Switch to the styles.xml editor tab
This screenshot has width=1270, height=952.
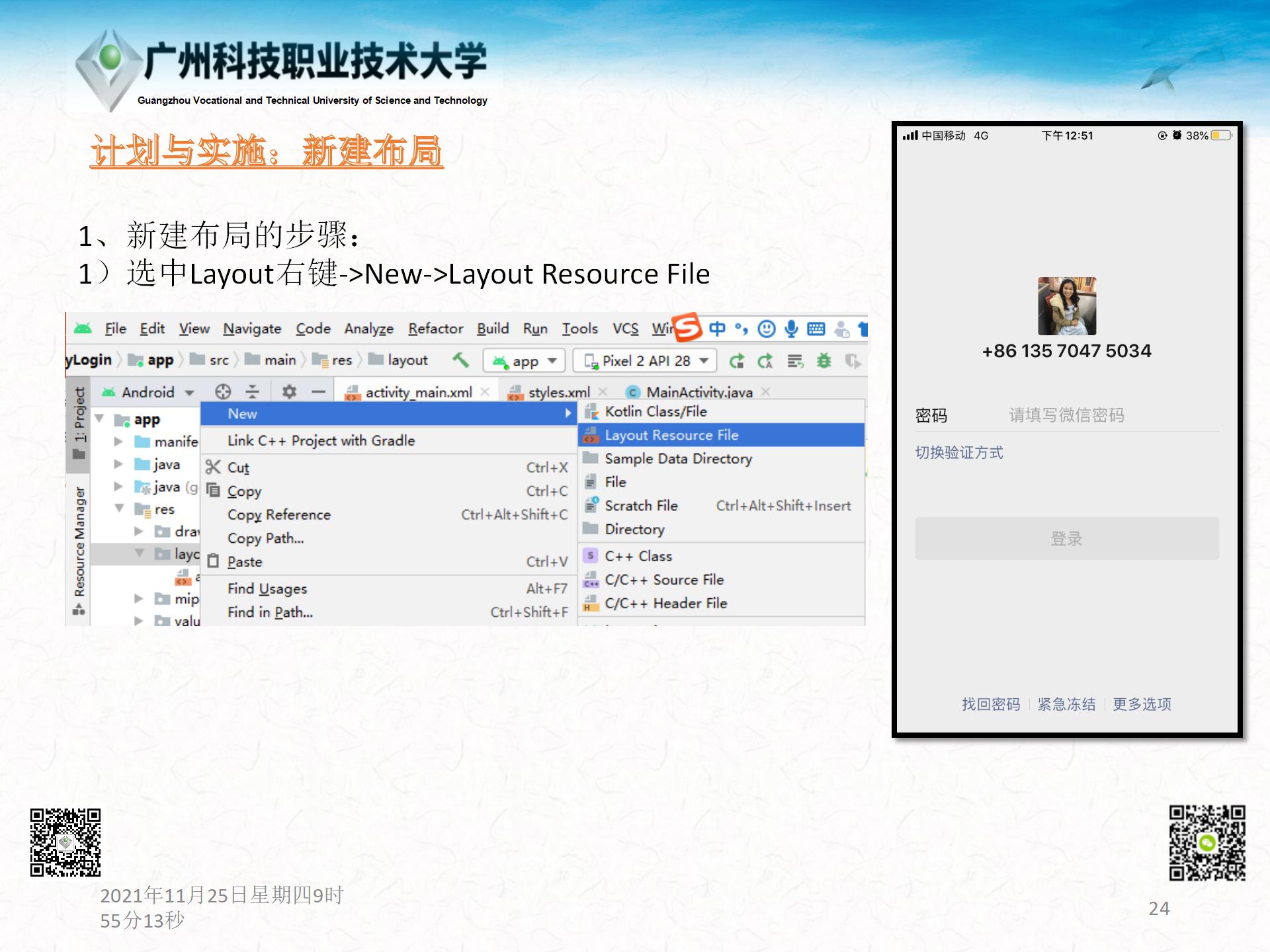click(x=558, y=393)
